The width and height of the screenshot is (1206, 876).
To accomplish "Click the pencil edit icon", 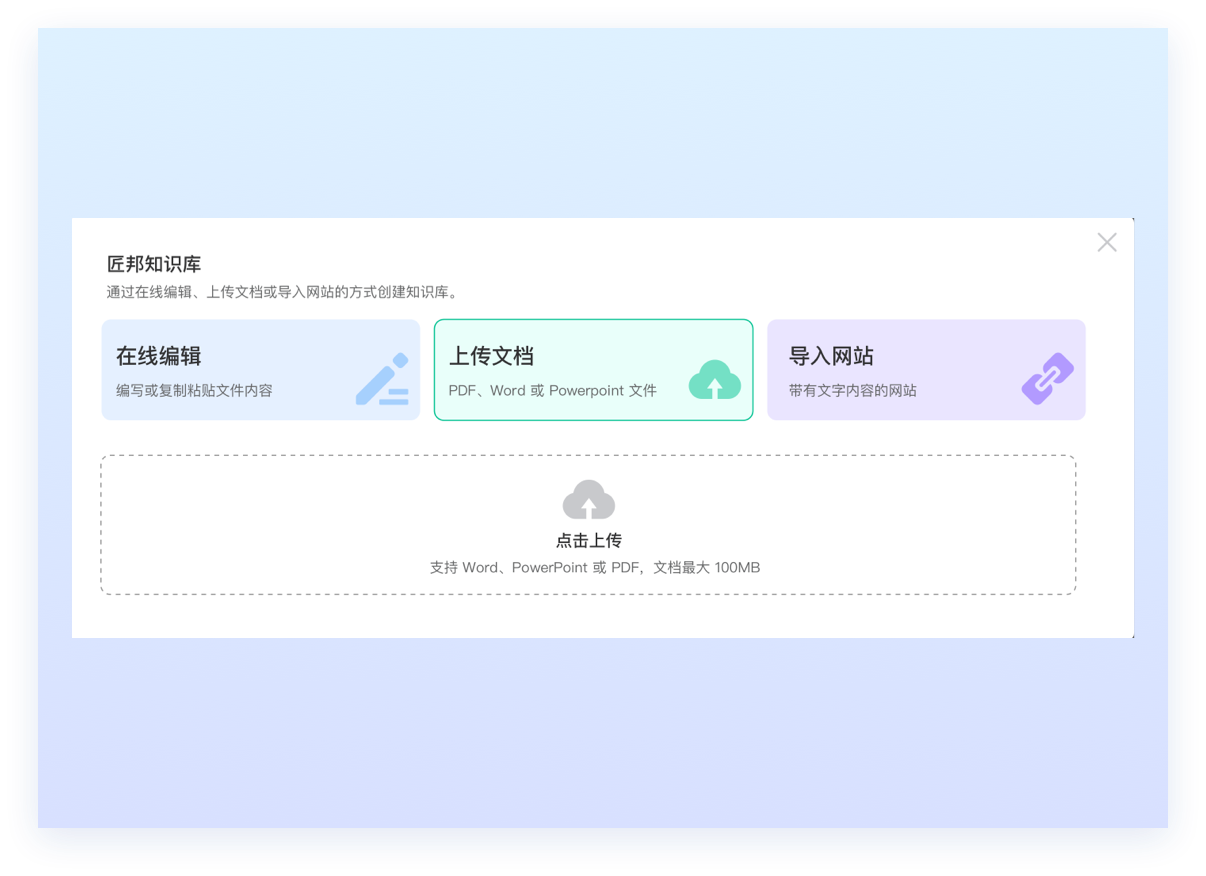I will coord(382,379).
